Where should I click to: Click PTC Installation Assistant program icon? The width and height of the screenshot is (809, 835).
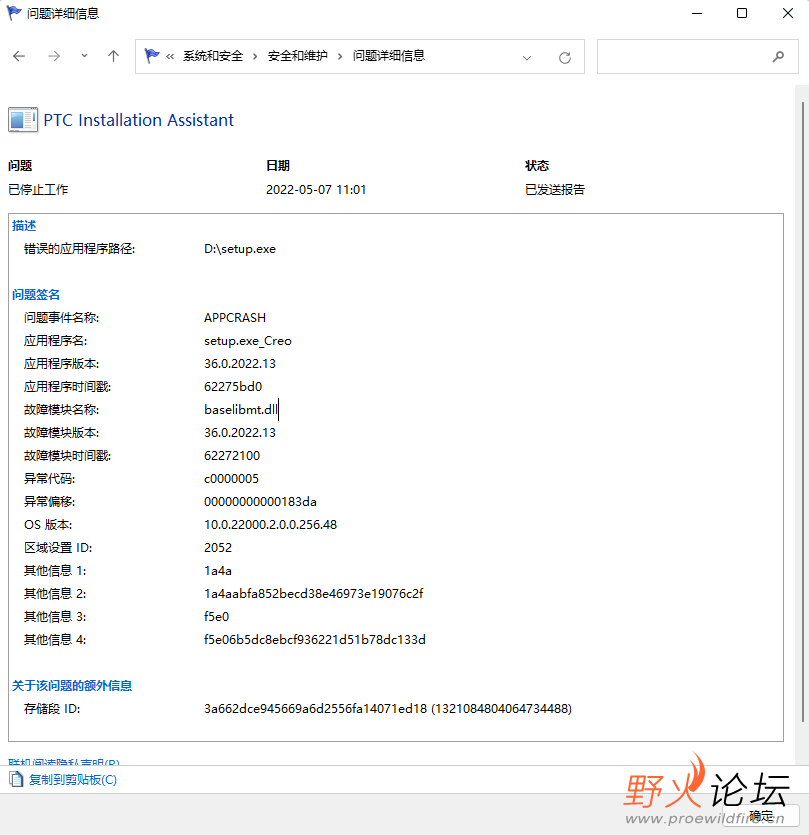pos(23,120)
